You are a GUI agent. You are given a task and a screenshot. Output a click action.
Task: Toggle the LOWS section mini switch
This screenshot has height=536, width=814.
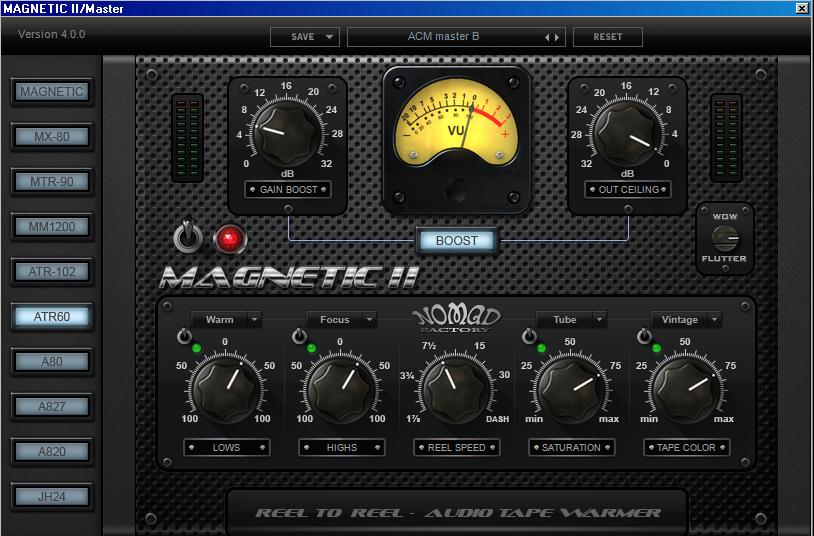pyautogui.click(x=184, y=336)
